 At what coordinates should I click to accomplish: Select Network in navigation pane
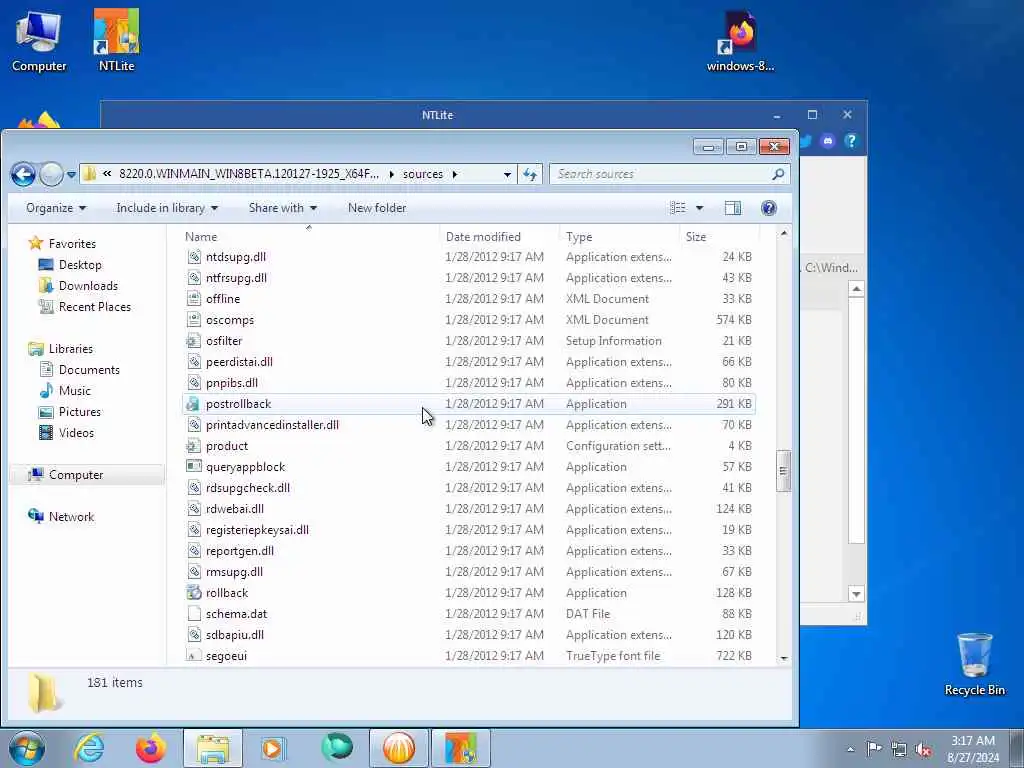tap(71, 517)
